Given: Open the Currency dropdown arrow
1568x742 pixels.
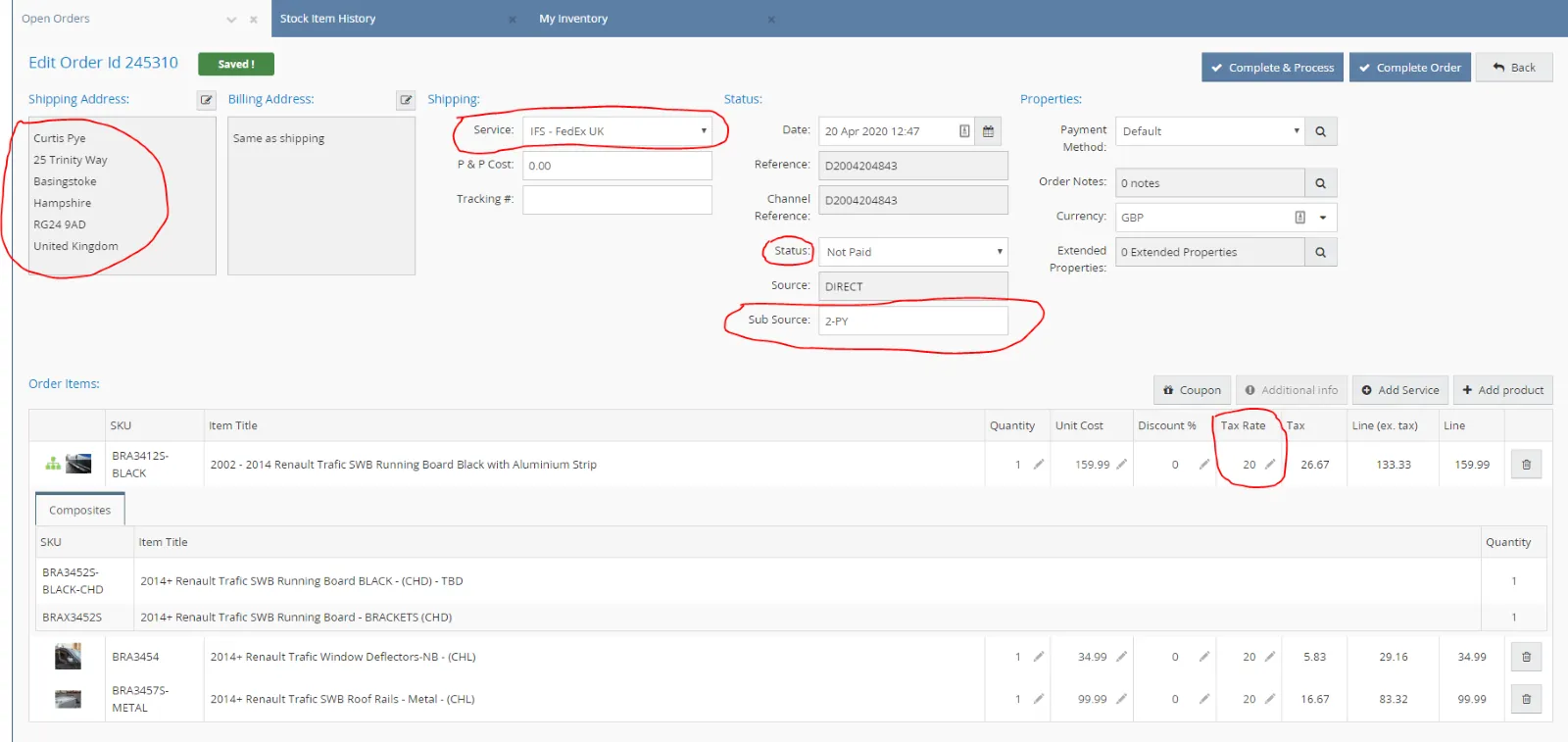Looking at the screenshot, I should [1323, 218].
